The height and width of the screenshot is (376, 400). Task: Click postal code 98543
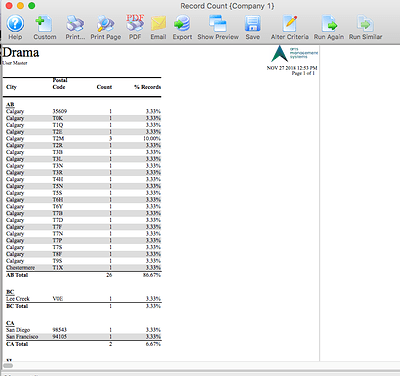click(x=60, y=330)
